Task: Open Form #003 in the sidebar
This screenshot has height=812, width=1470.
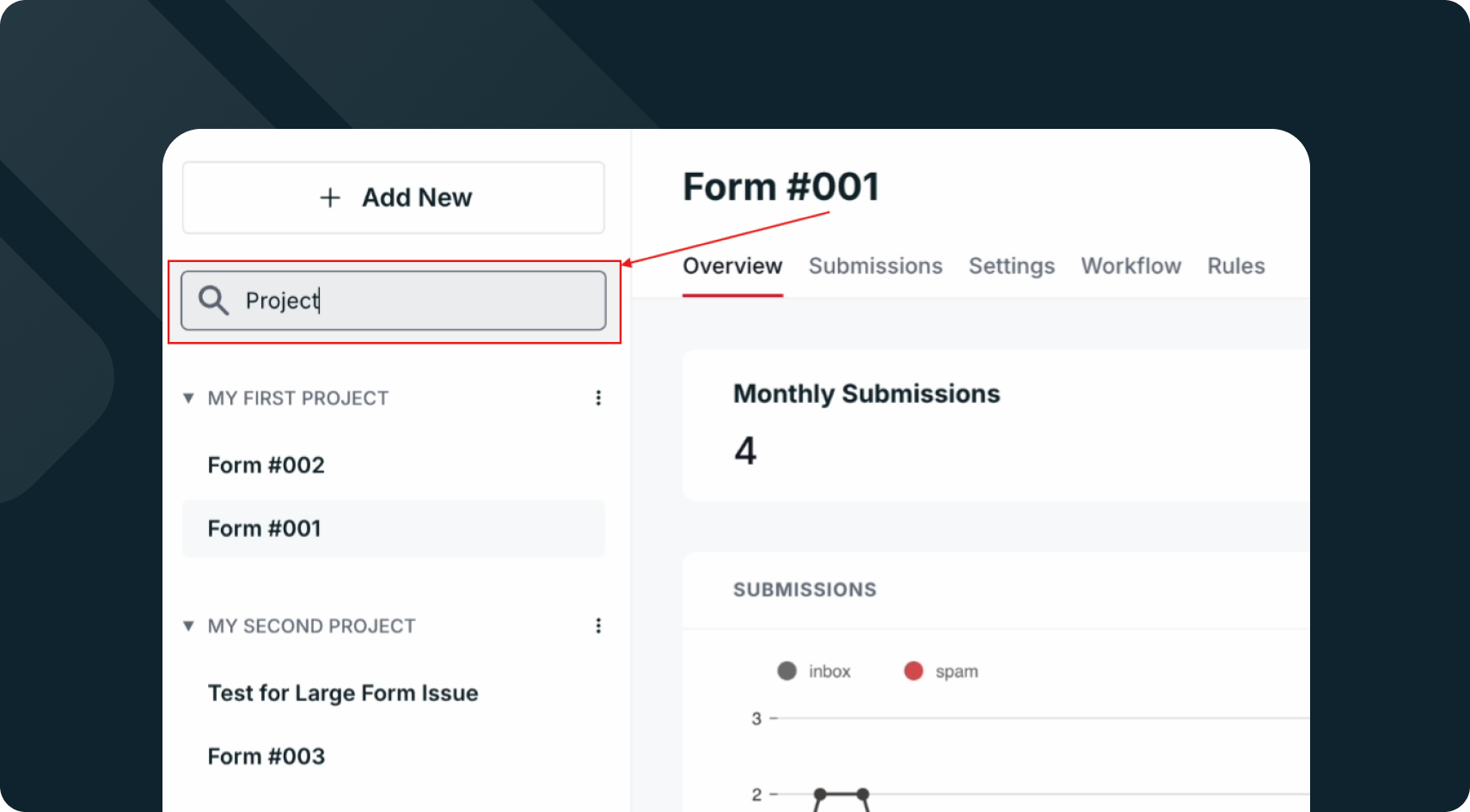Action: [266, 756]
